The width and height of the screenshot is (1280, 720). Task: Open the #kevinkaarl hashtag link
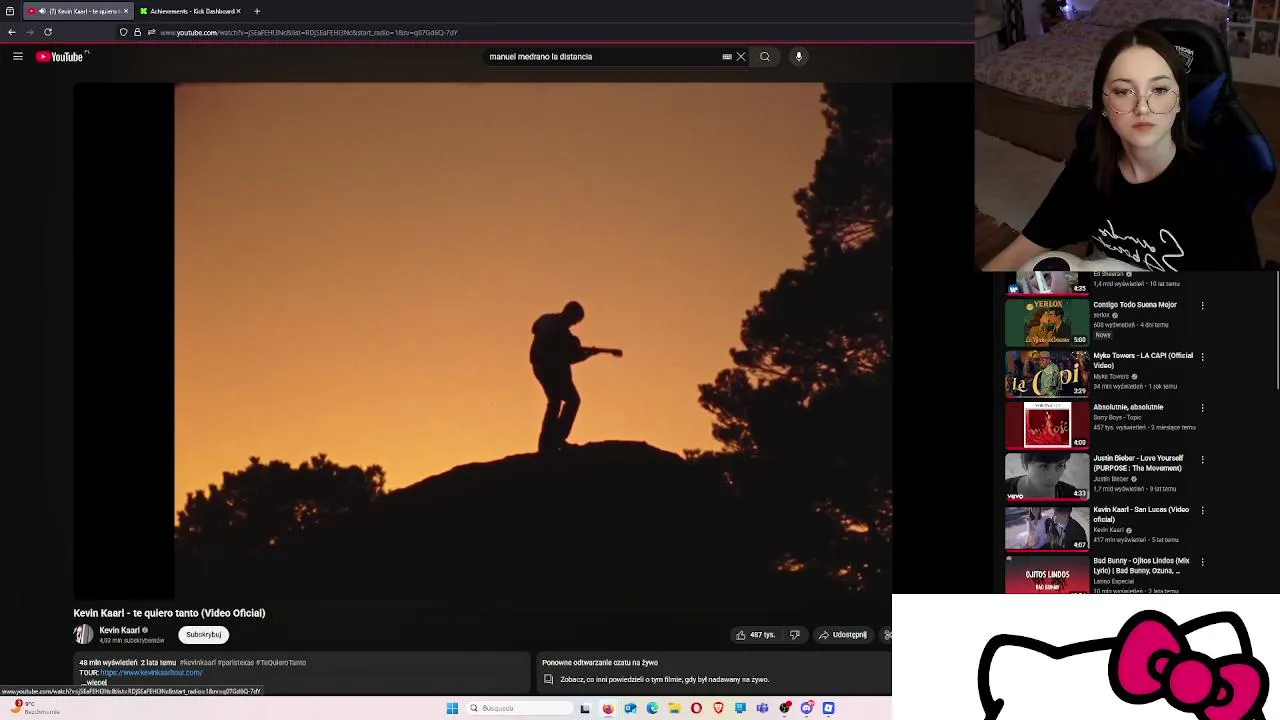(200, 662)
